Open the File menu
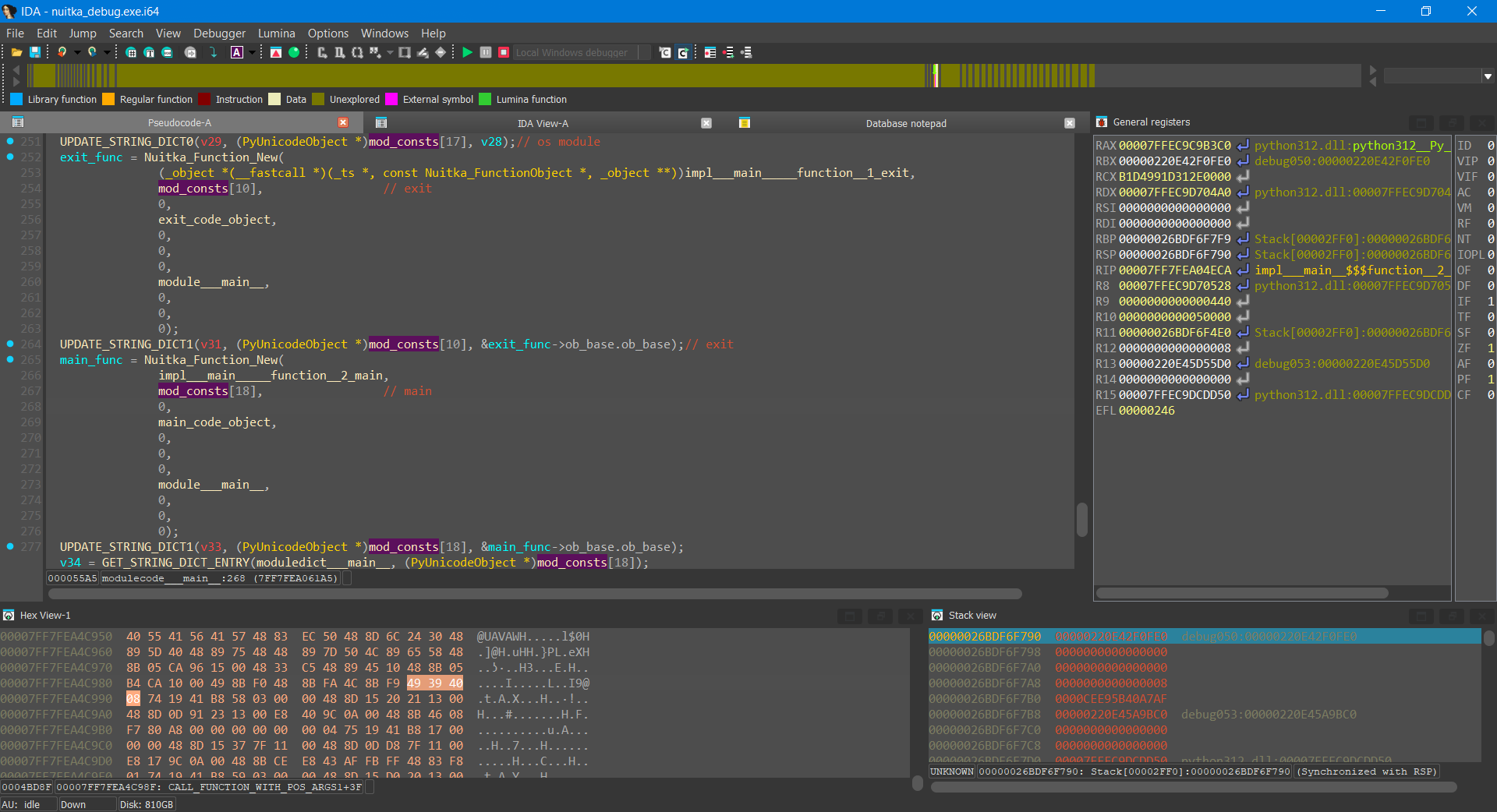Image resolution: width=1497 pixels, height=812 pixels. 15,34
